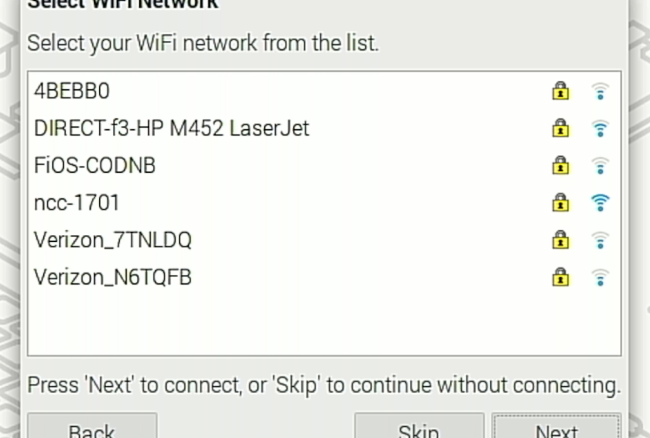650x438 pixels.
Task: Select the DIRECT-f3-HP M452 LaserJet network
Action: [x=324, y=128]
